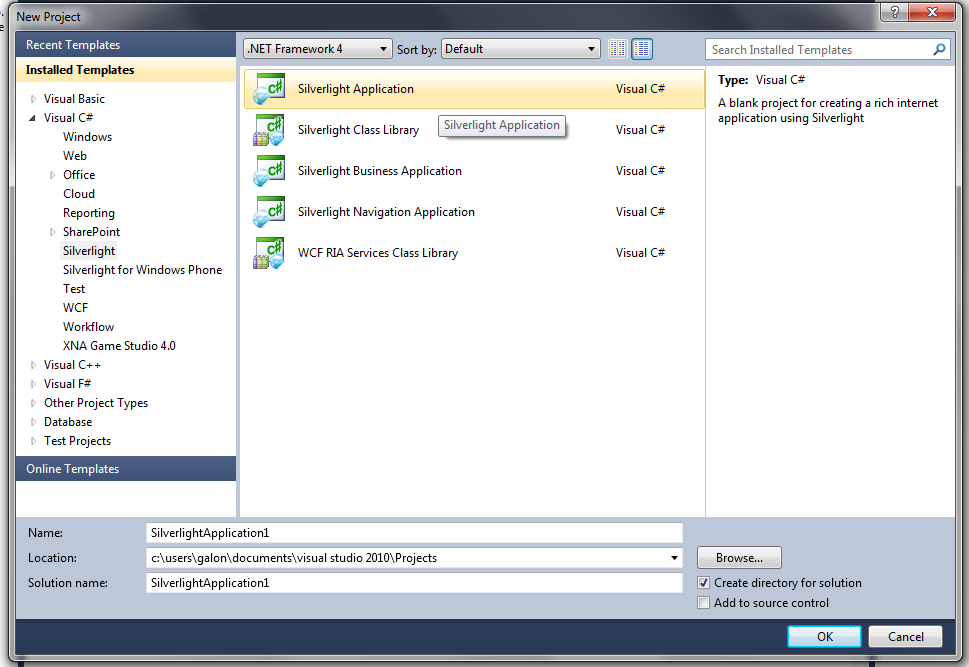Collapse the Visual C# tree node
This screenshot has height=667, width=969.
[x=33, y=118]
